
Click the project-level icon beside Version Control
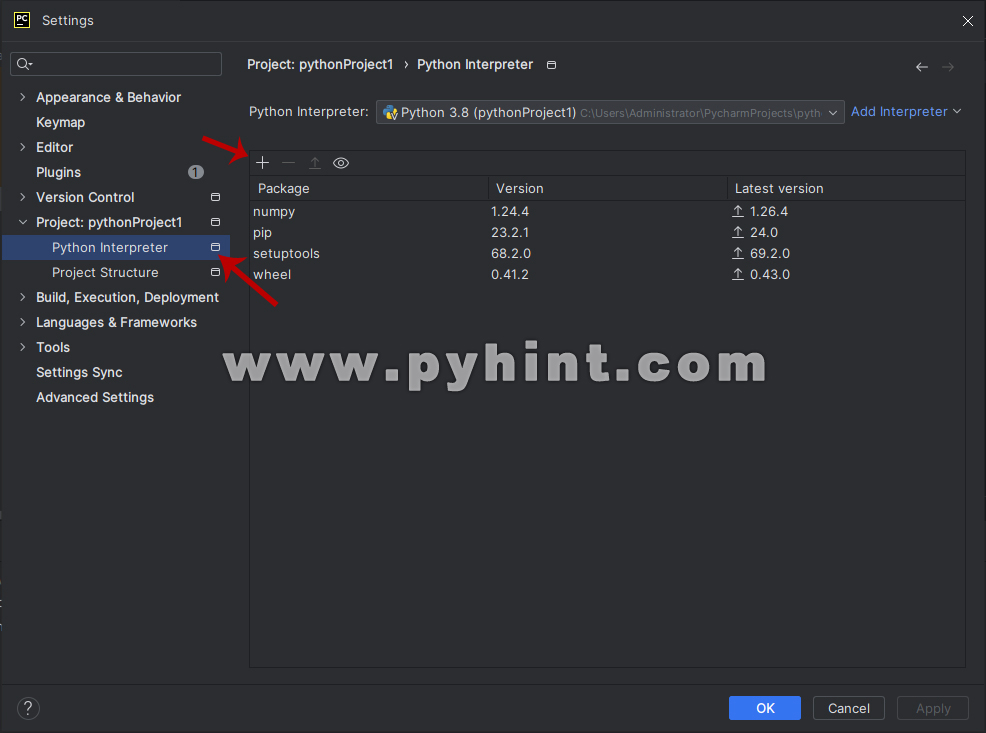[x=215, y=197]
